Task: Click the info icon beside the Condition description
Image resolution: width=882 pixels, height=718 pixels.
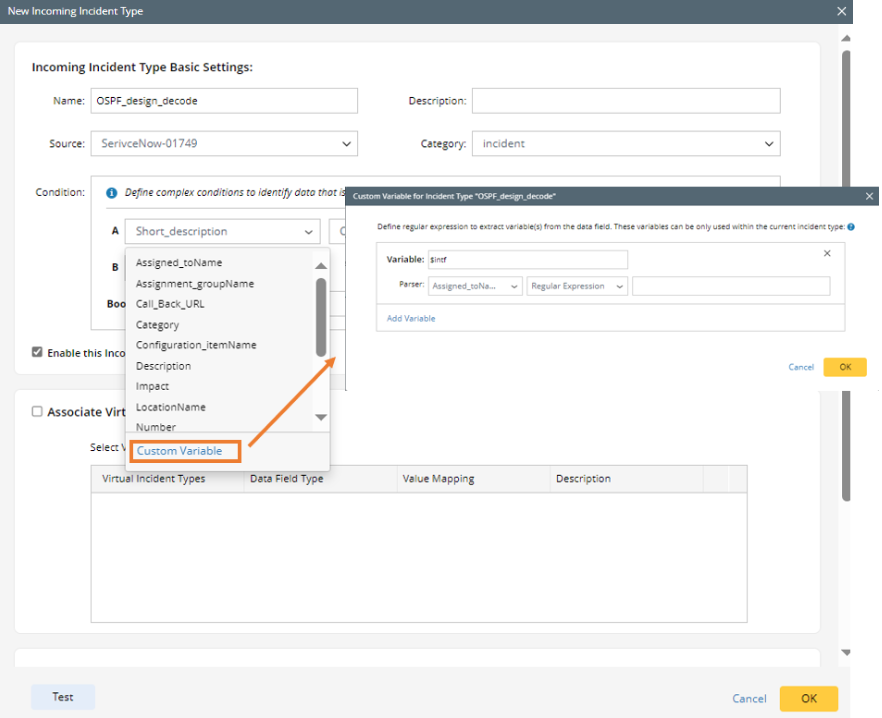Action: tap(112, 193)
